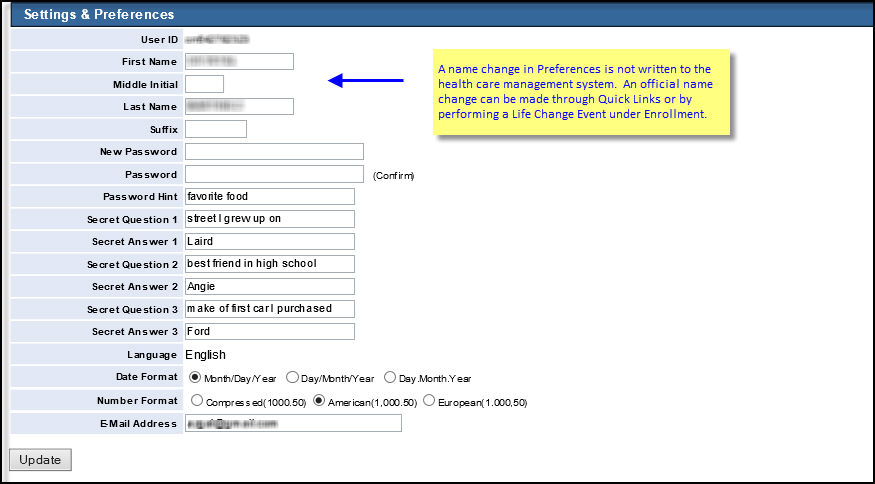Viewport: 875px width, 484px height.
Task: Focus the New Password field
Action: (x=274, y=151)
